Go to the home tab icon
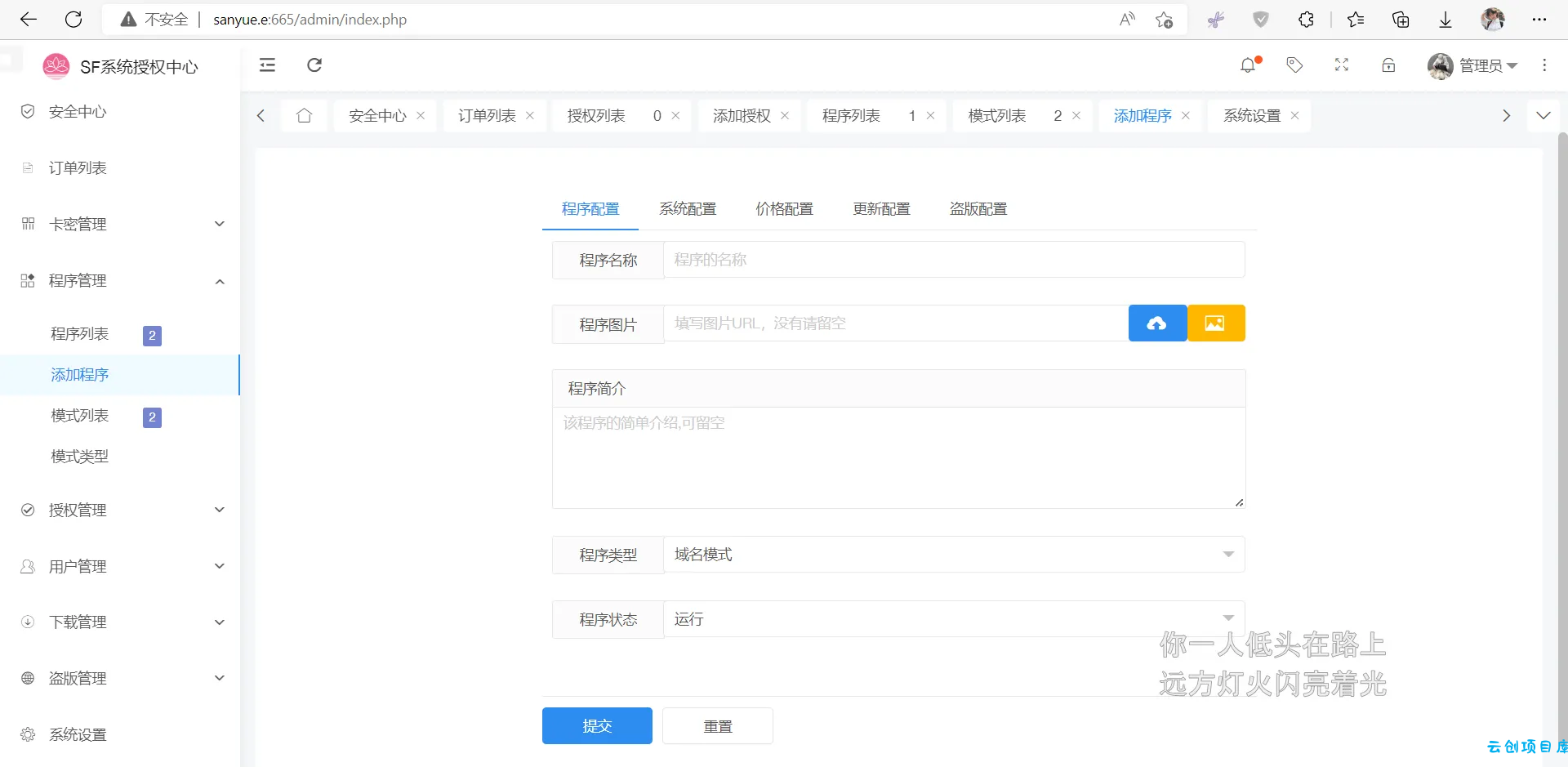The height and width of the screenshot is (767, 1568). (305, 116)
